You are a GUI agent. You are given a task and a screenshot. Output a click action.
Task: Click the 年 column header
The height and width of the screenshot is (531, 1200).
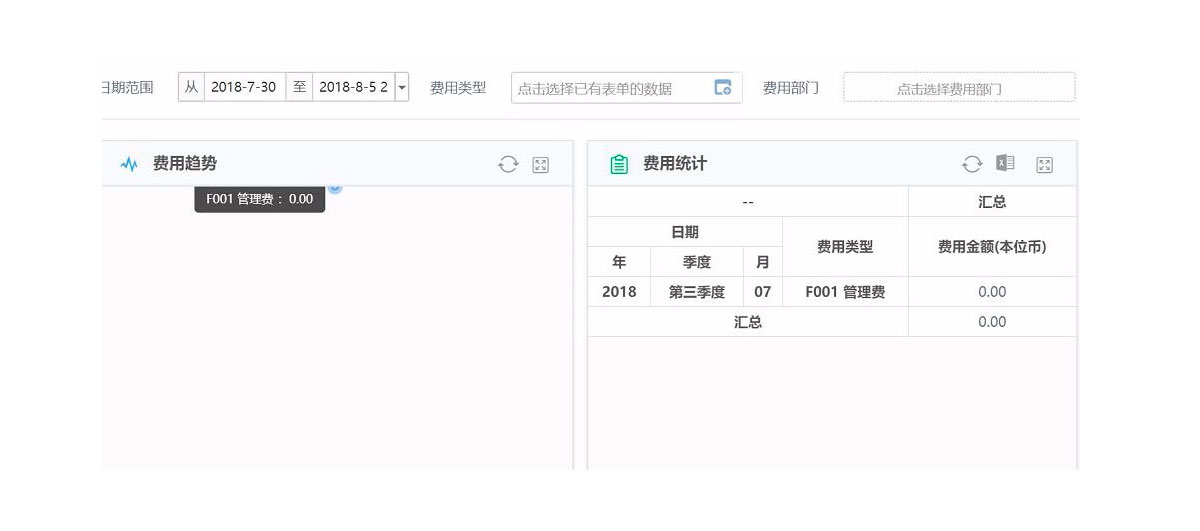[619, 262]
